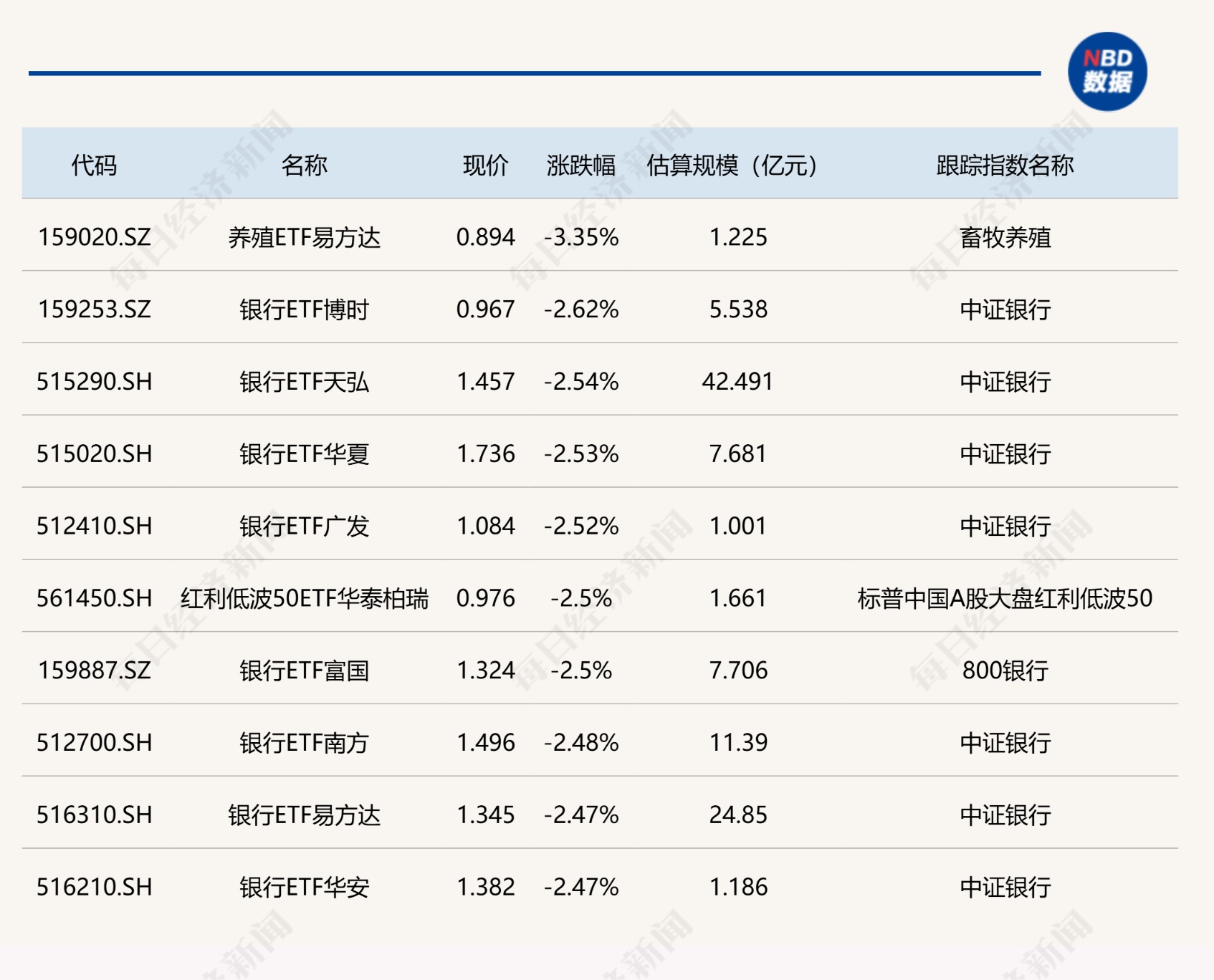Select the 银行ETF博时 row name
Viewport: 1214px width, 980px height.
305,309
